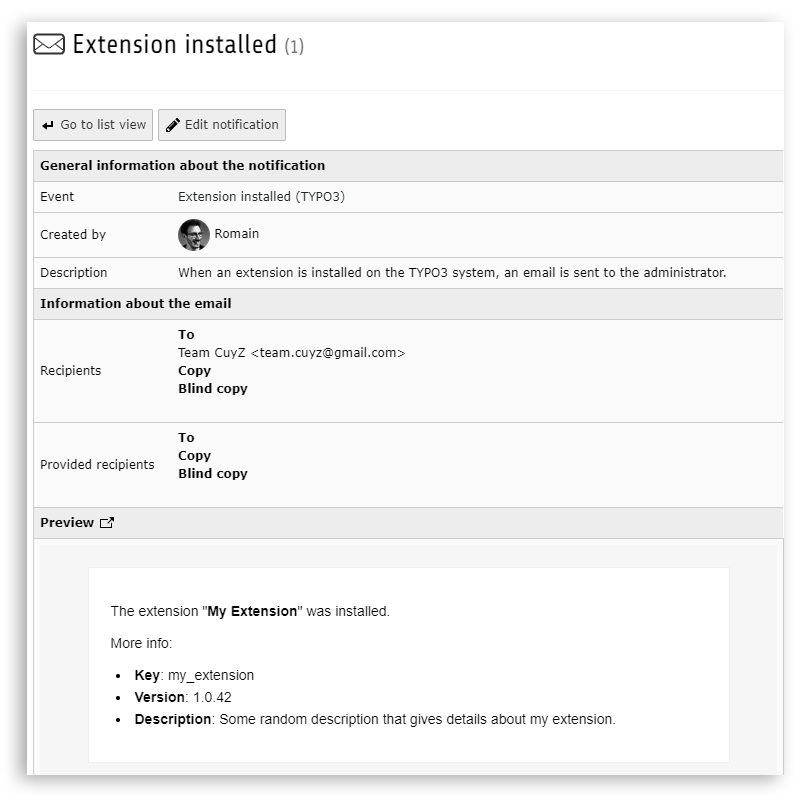Click the 'Extension installed' page title
Image resolution: width=806 pixels, height=810 pixels.
pos(174,45)
